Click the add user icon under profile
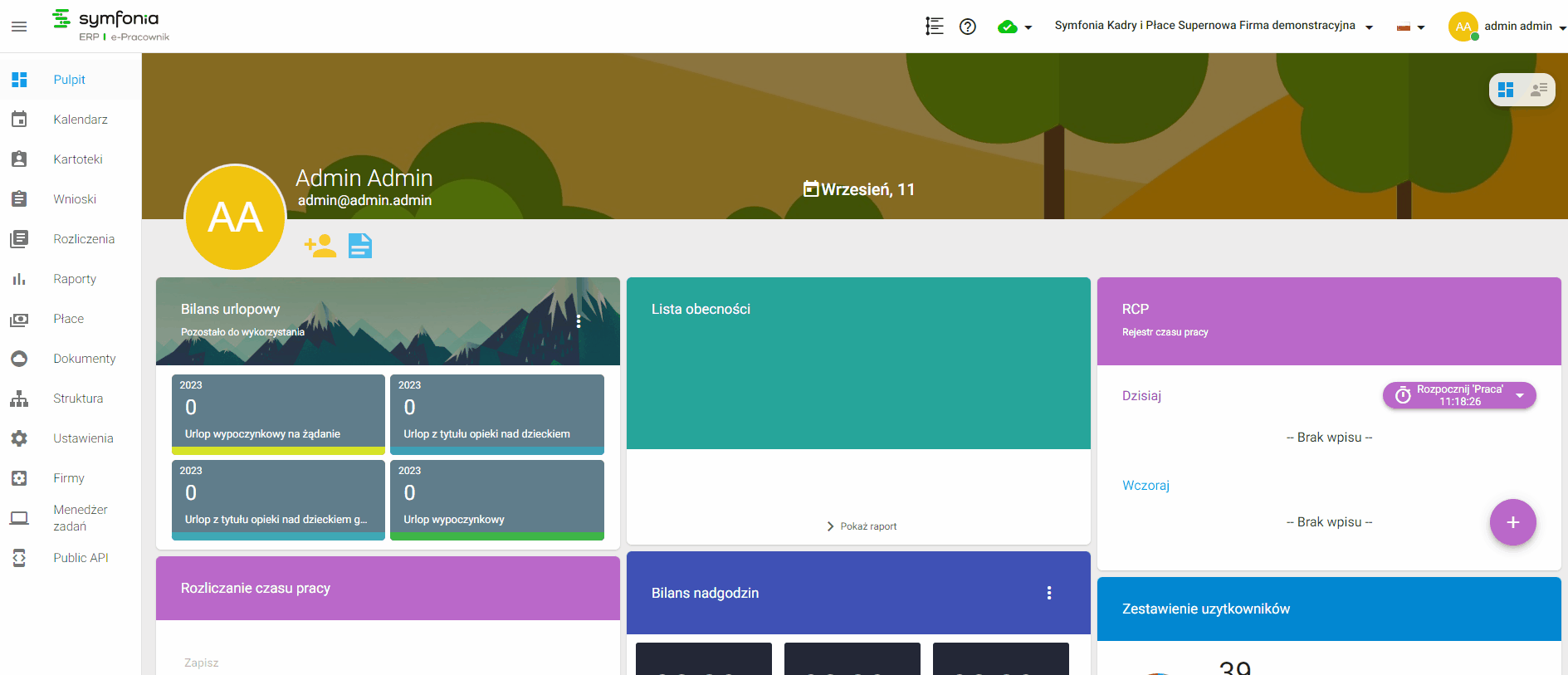 coord(320,246)
